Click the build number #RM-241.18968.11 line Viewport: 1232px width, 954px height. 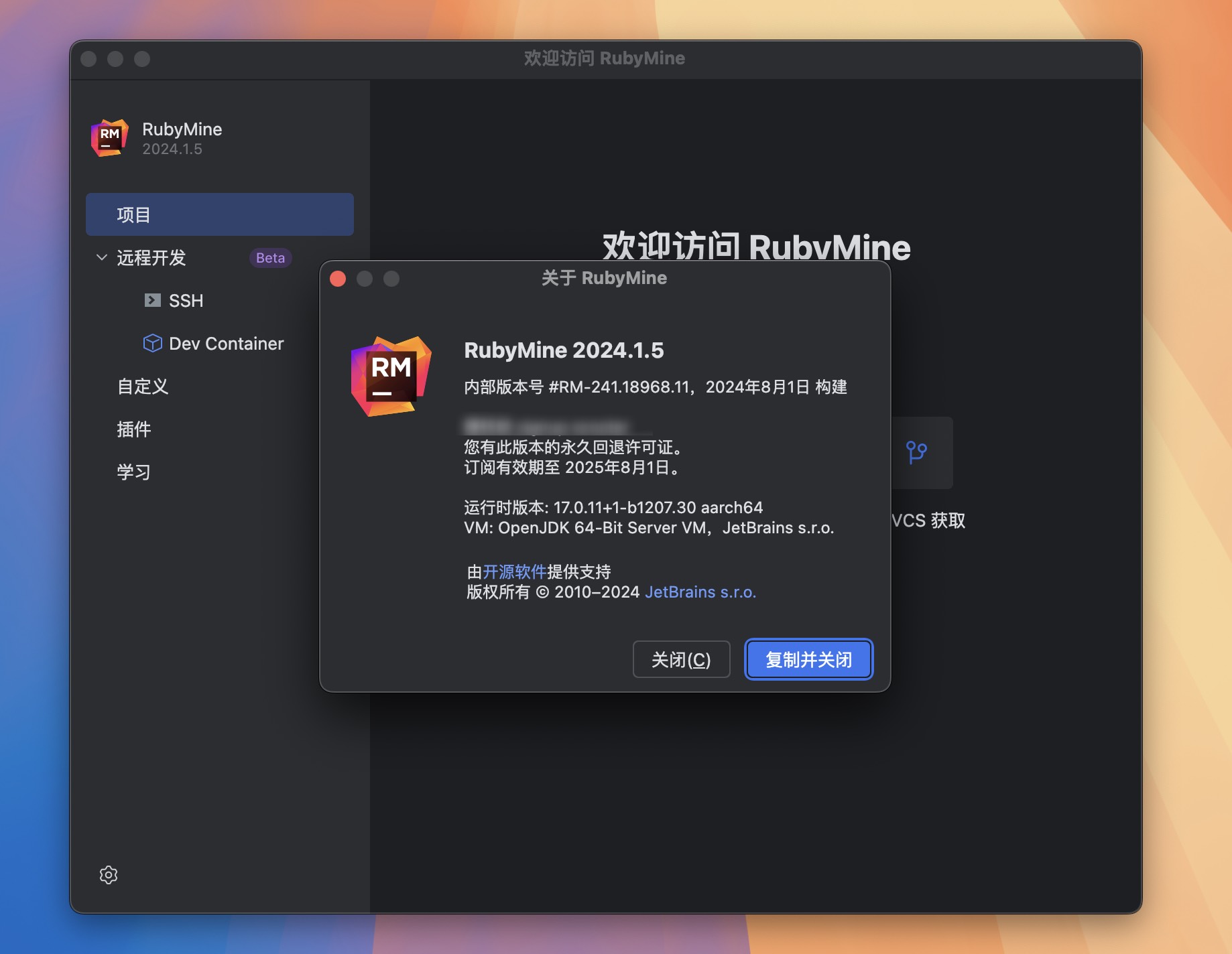(x=656, y=387)
